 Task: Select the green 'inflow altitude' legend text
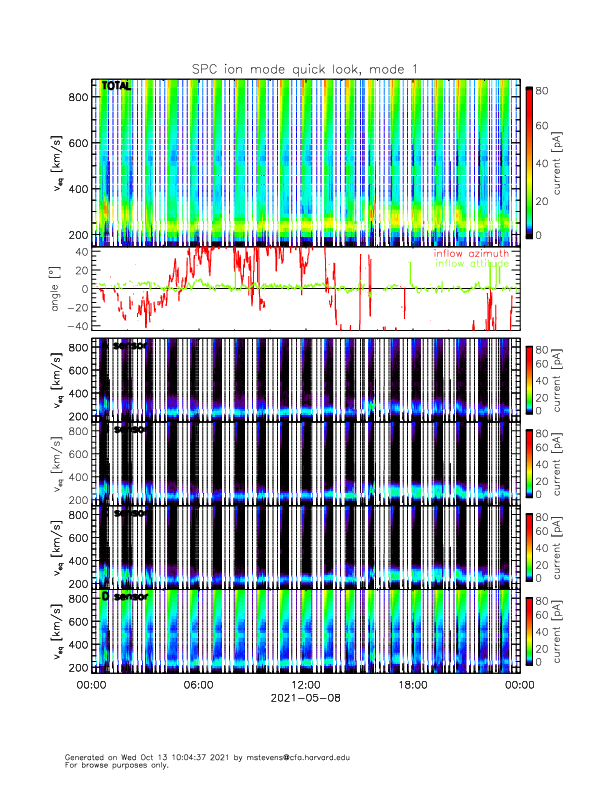tap(470, 264)
